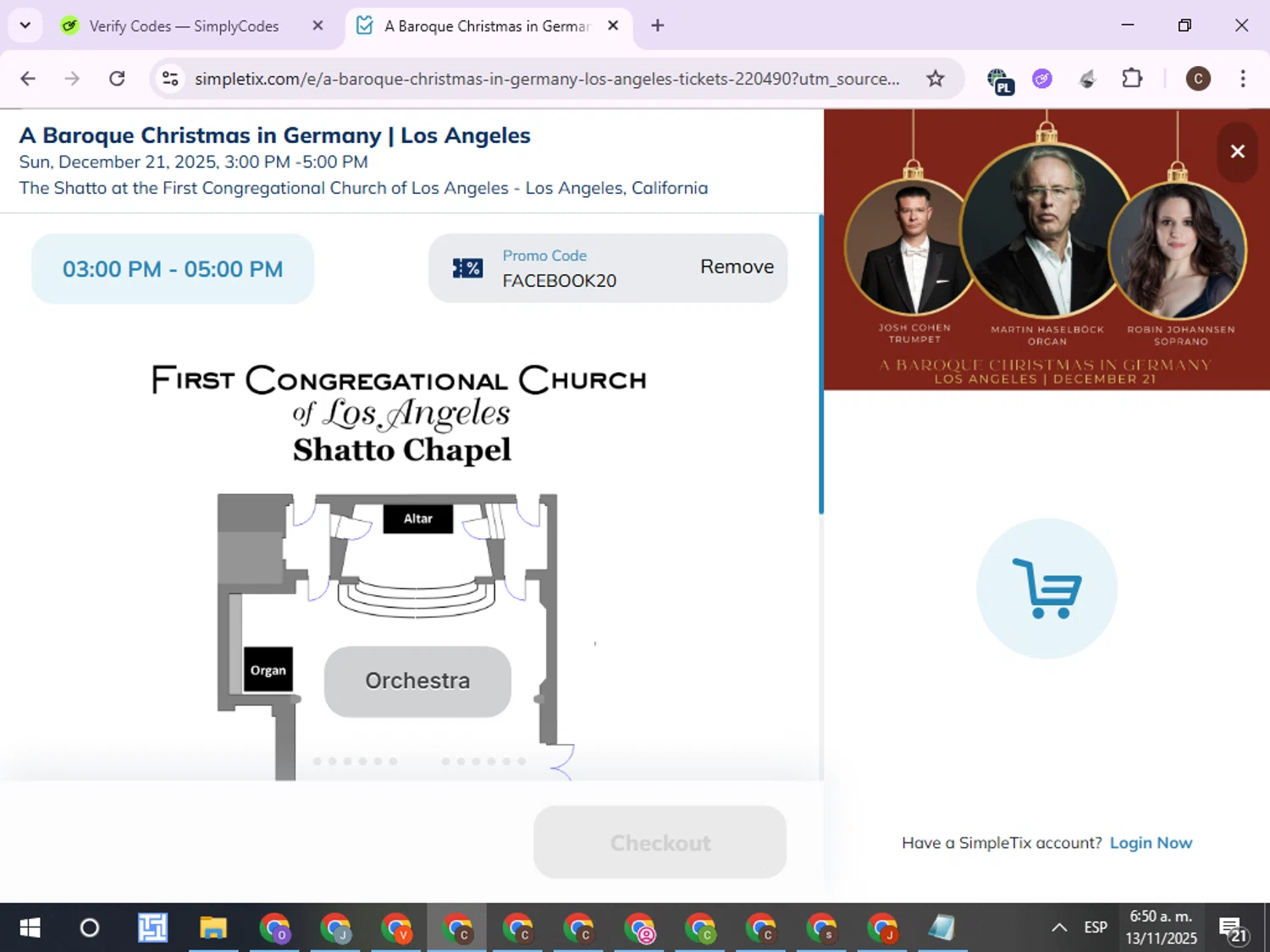
Task: Open the clock showing 6:50 a. m.
Action: 1161,927
